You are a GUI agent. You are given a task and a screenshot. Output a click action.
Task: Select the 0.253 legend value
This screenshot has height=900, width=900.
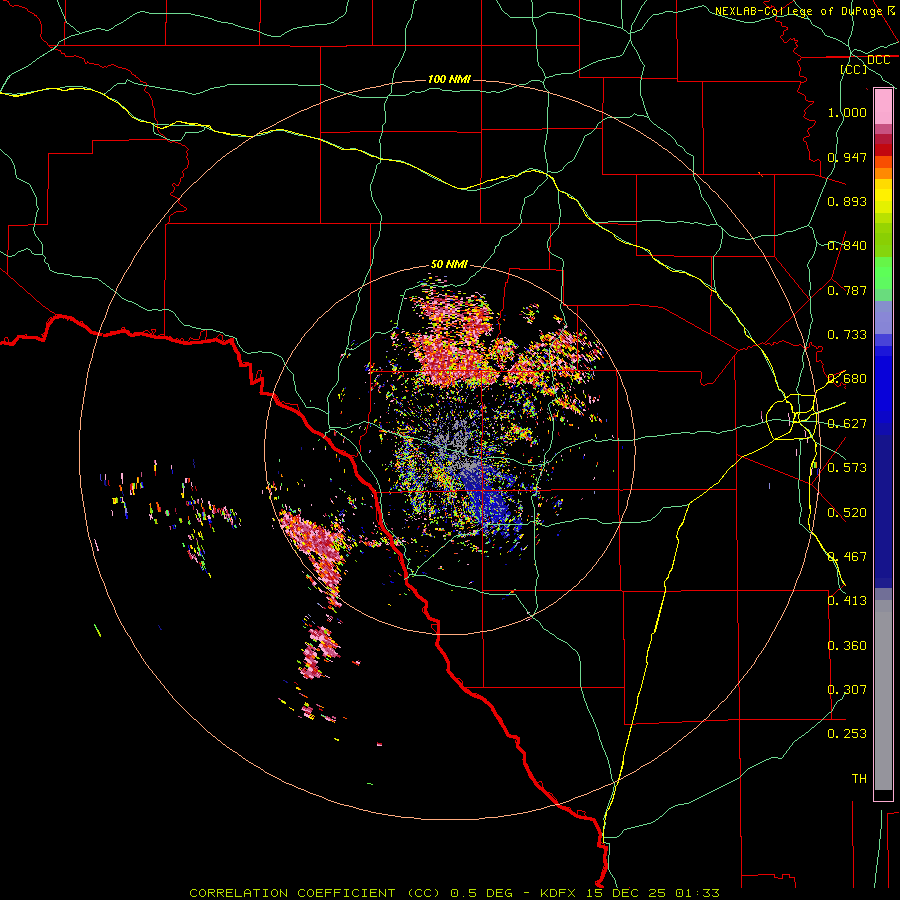tap(847, 734)
